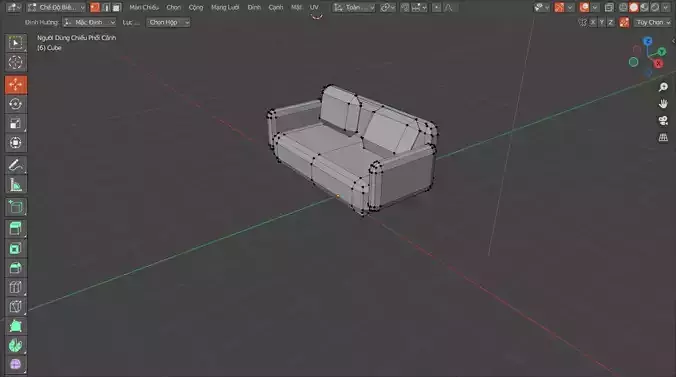This screenshot has width=676, height=377.
Task: Choose the Inset Faces tool
Action: 16,249
